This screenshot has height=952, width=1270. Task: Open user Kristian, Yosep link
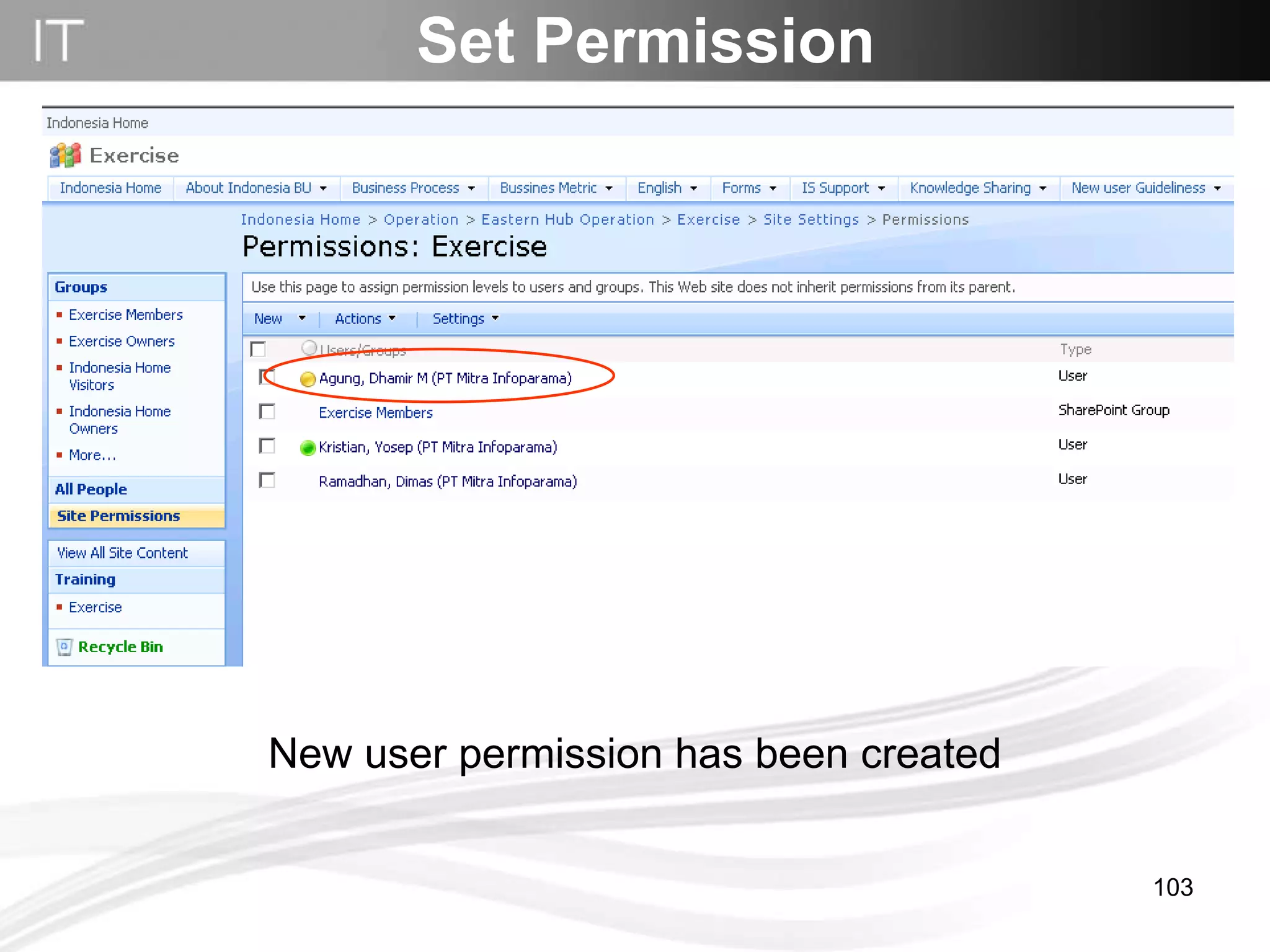438,447
